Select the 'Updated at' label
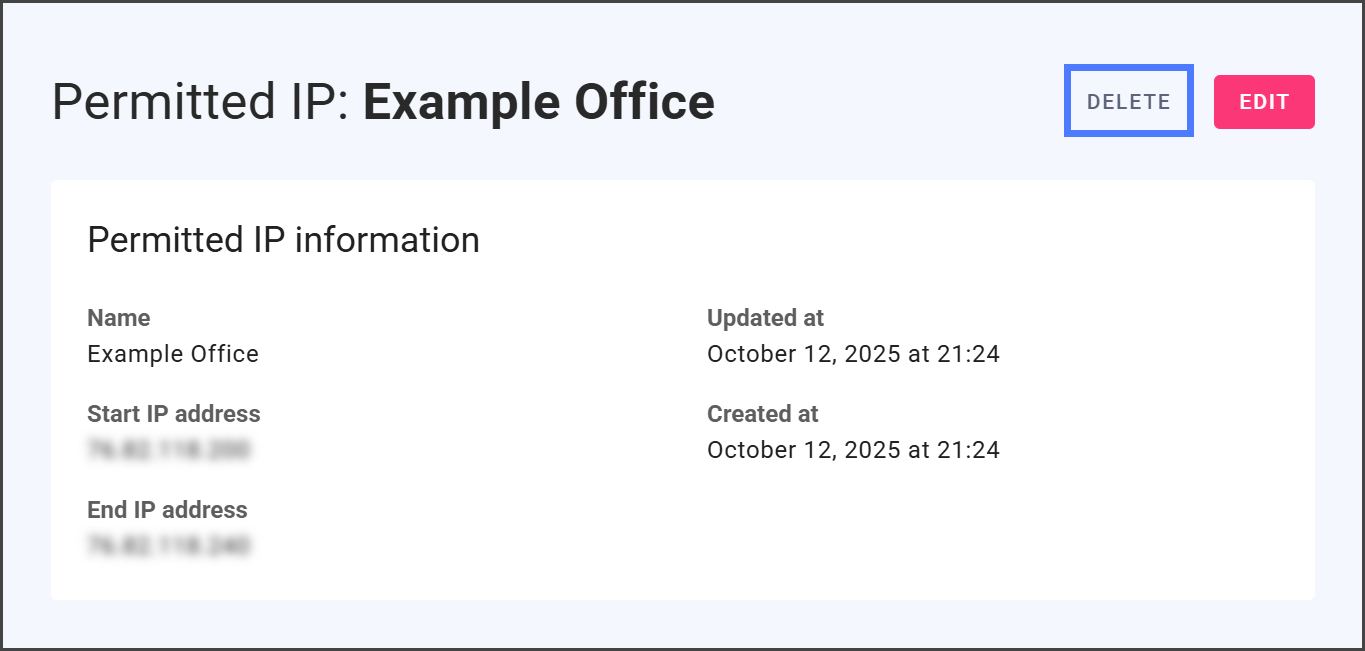This screenshot has height=651, width=1365. click(x=765, y=318)
